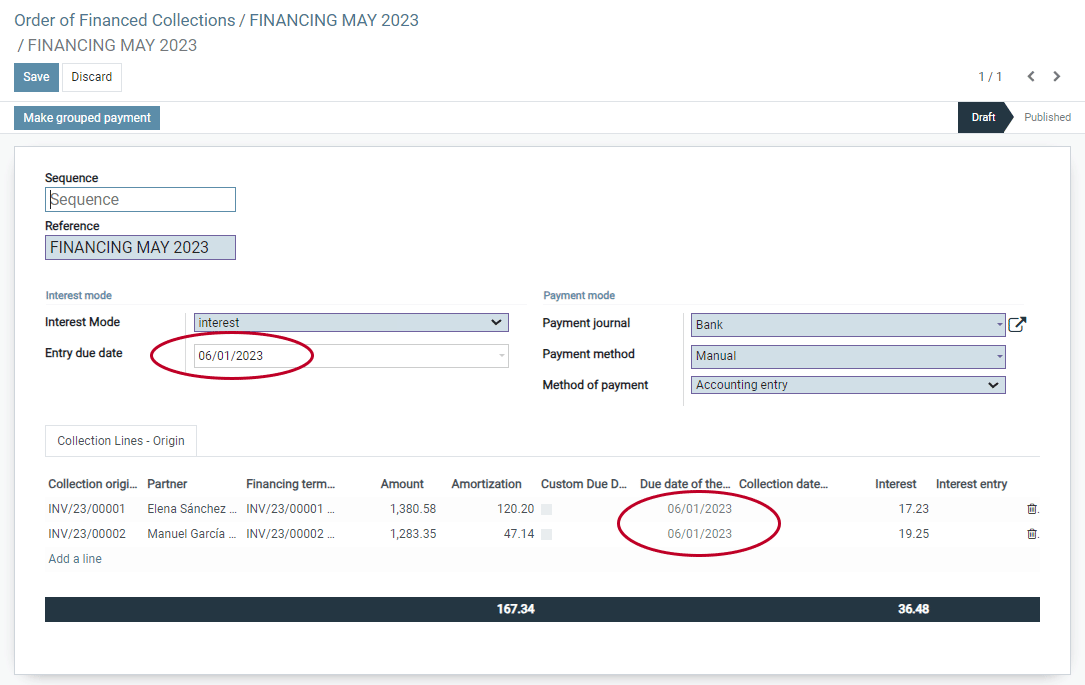Switch status to Published

tap(1047, 117)
